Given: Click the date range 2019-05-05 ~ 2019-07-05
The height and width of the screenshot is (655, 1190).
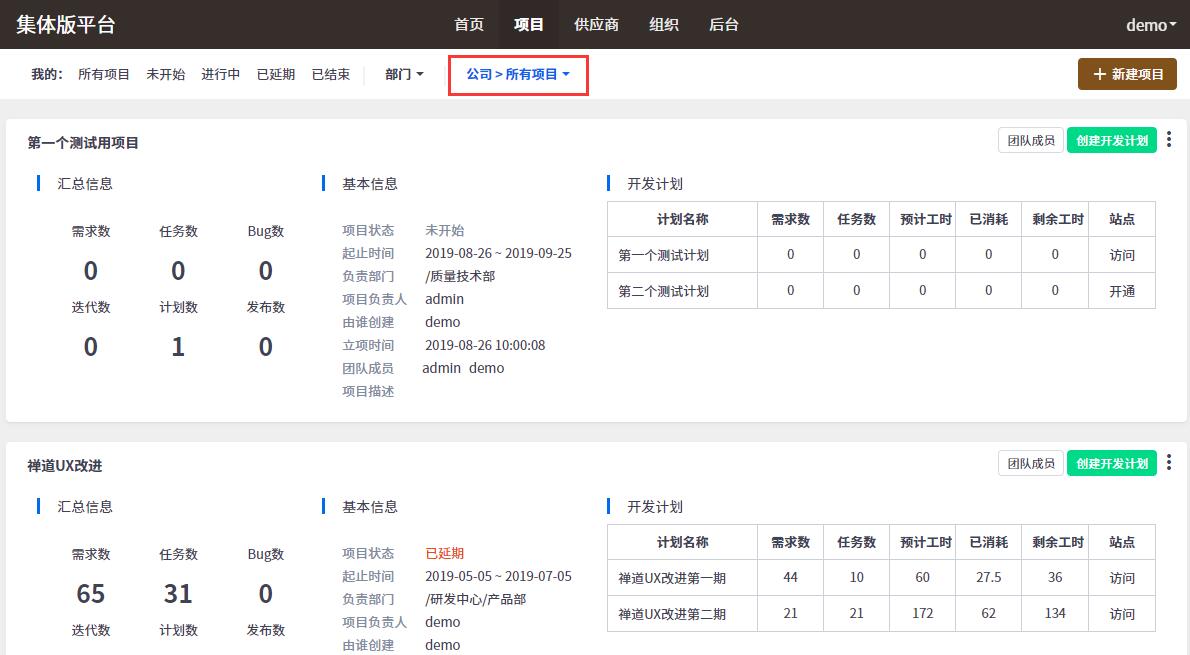Looking at the screenshot, I should coord(498,576).
